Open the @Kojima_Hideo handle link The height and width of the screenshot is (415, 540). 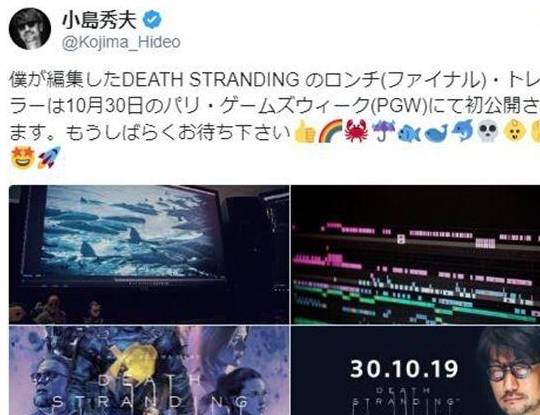(121, 43)
